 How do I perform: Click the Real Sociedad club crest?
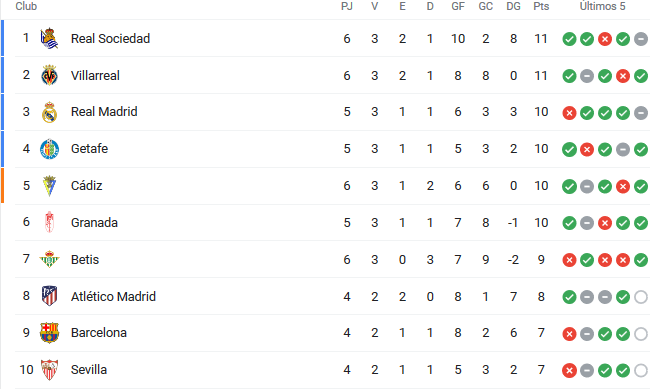49,39
